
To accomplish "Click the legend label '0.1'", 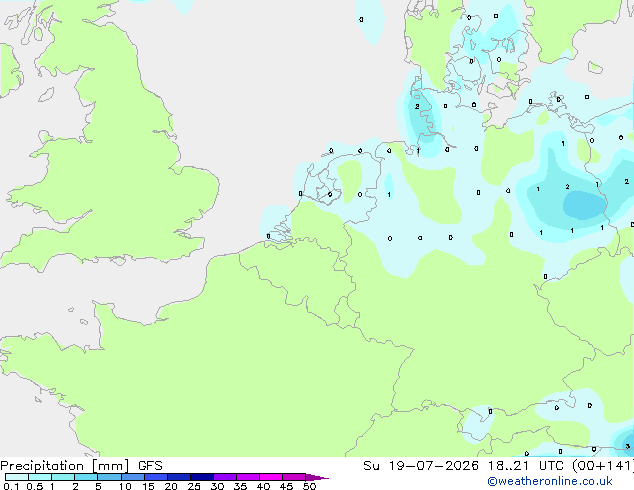I will pyautogui.click(x=11, y=486).
